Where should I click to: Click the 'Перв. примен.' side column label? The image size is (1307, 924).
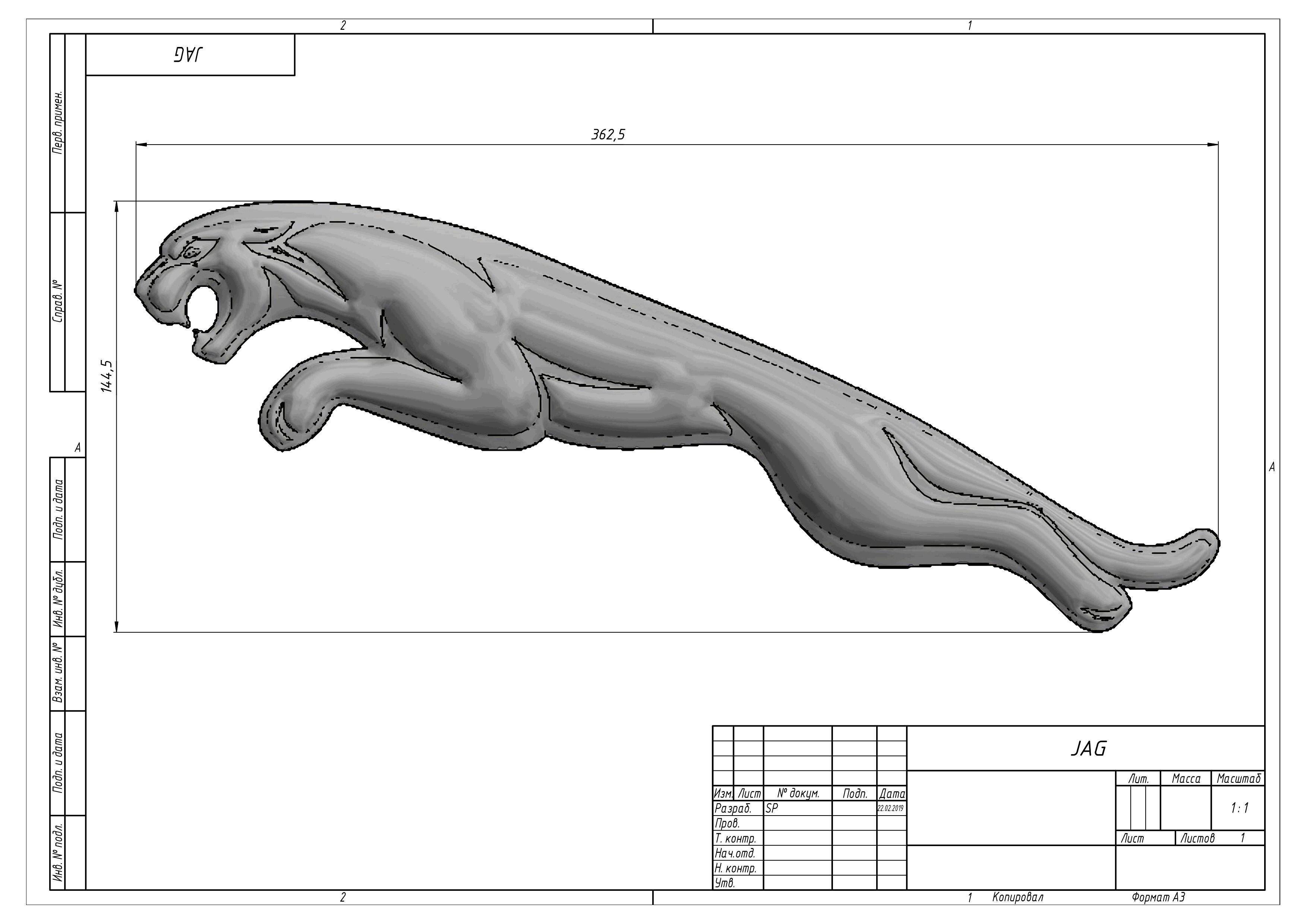tap(57, 122)
